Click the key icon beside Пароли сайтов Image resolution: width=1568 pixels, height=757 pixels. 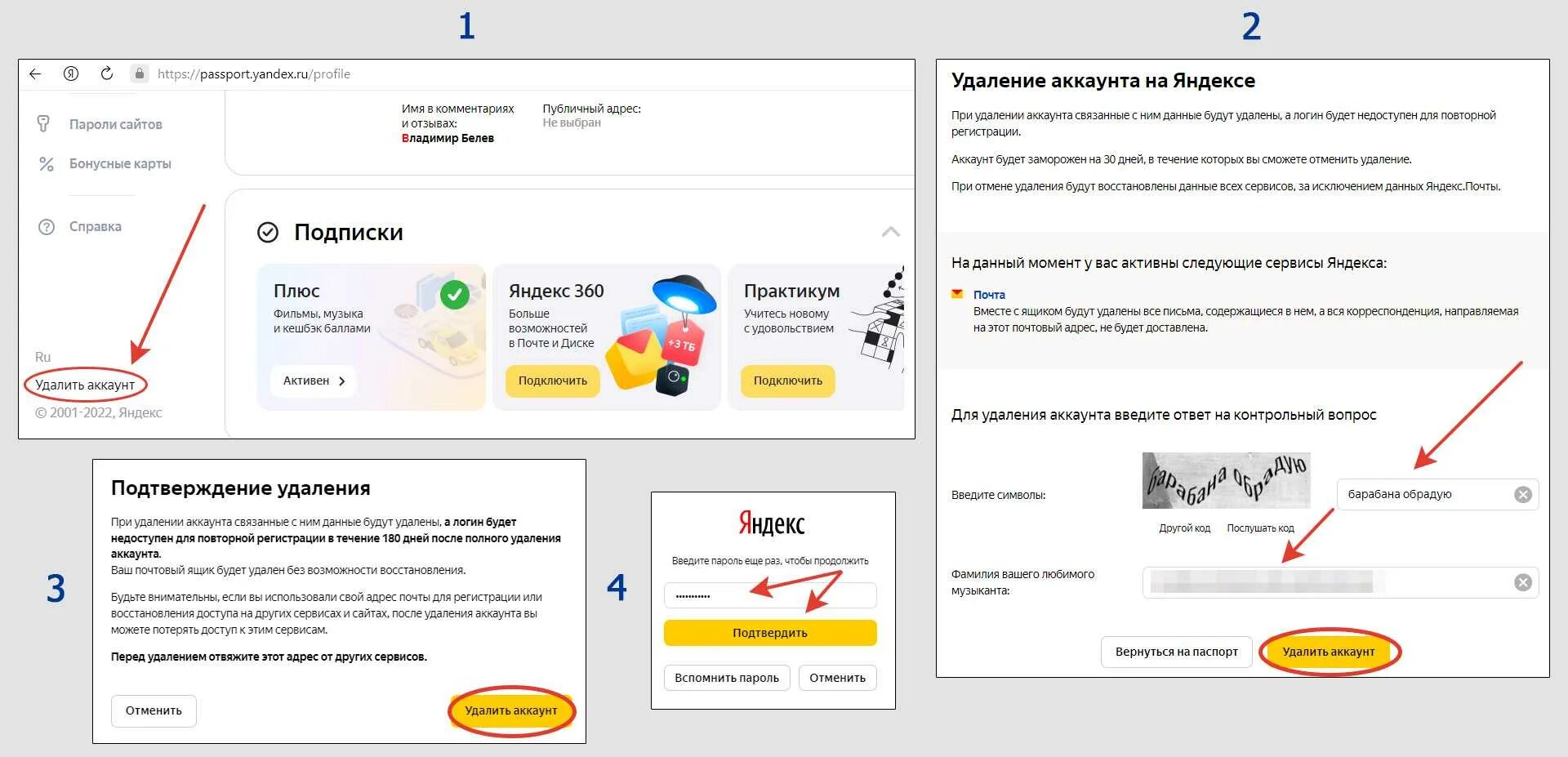(44, 124)
